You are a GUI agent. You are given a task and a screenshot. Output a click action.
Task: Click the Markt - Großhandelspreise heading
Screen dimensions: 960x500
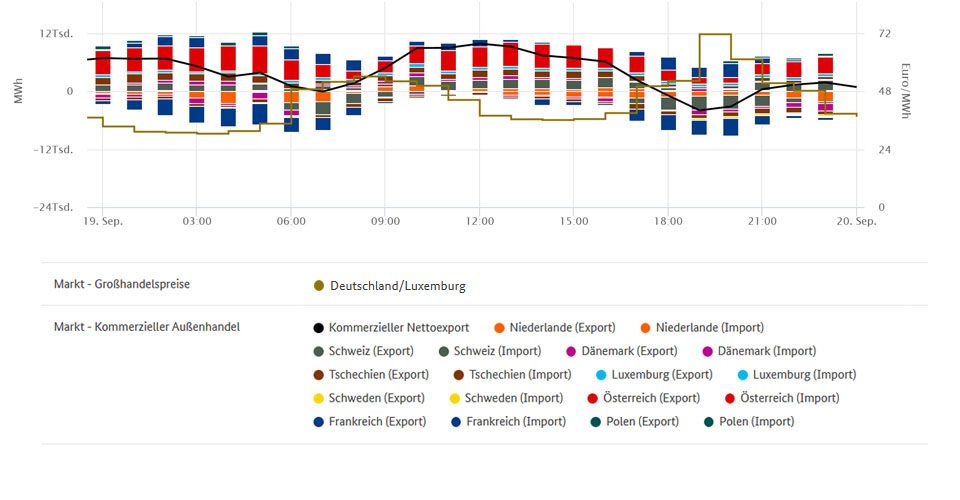(122, 284)
